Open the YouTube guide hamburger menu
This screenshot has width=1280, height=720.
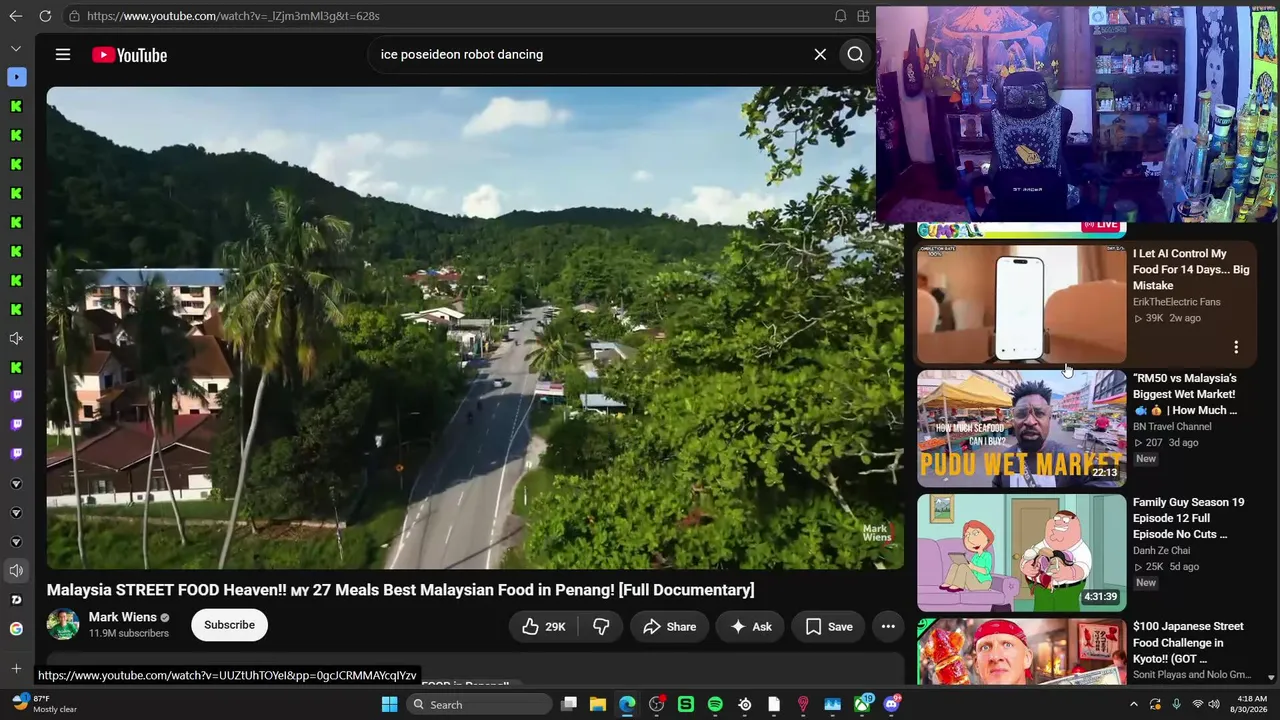pos(63,55)
